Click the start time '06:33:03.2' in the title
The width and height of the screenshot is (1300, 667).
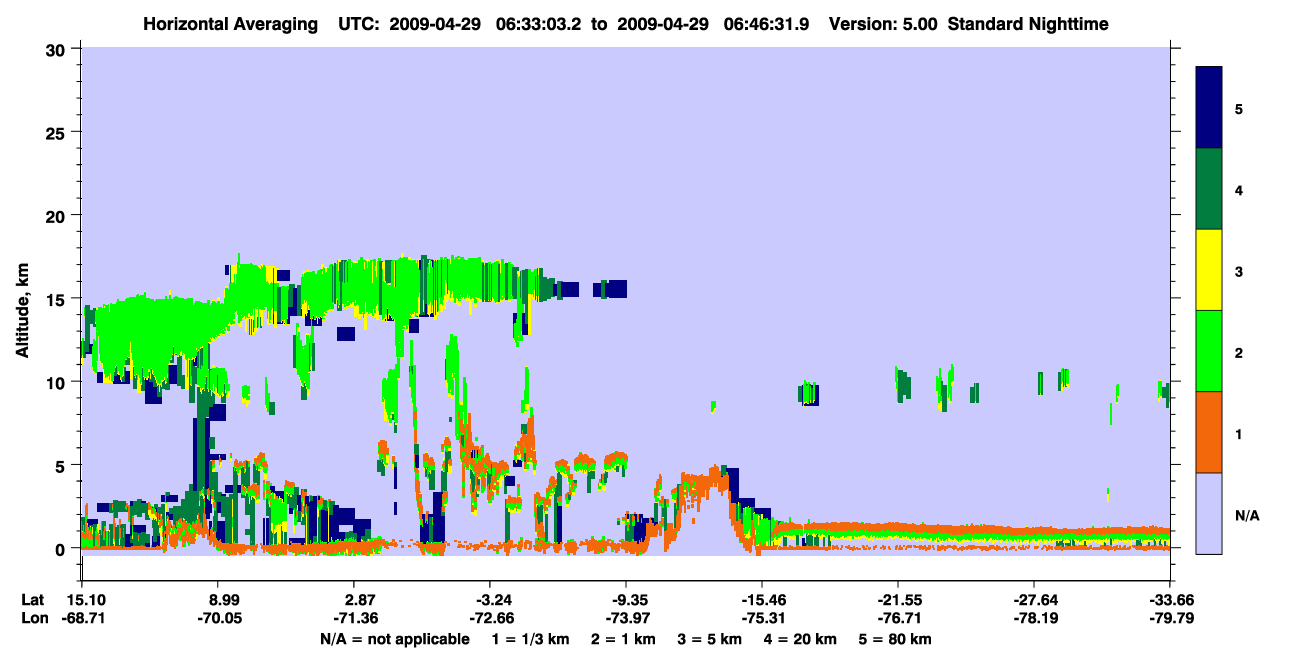pyautogui.click(x=541, y=23)
